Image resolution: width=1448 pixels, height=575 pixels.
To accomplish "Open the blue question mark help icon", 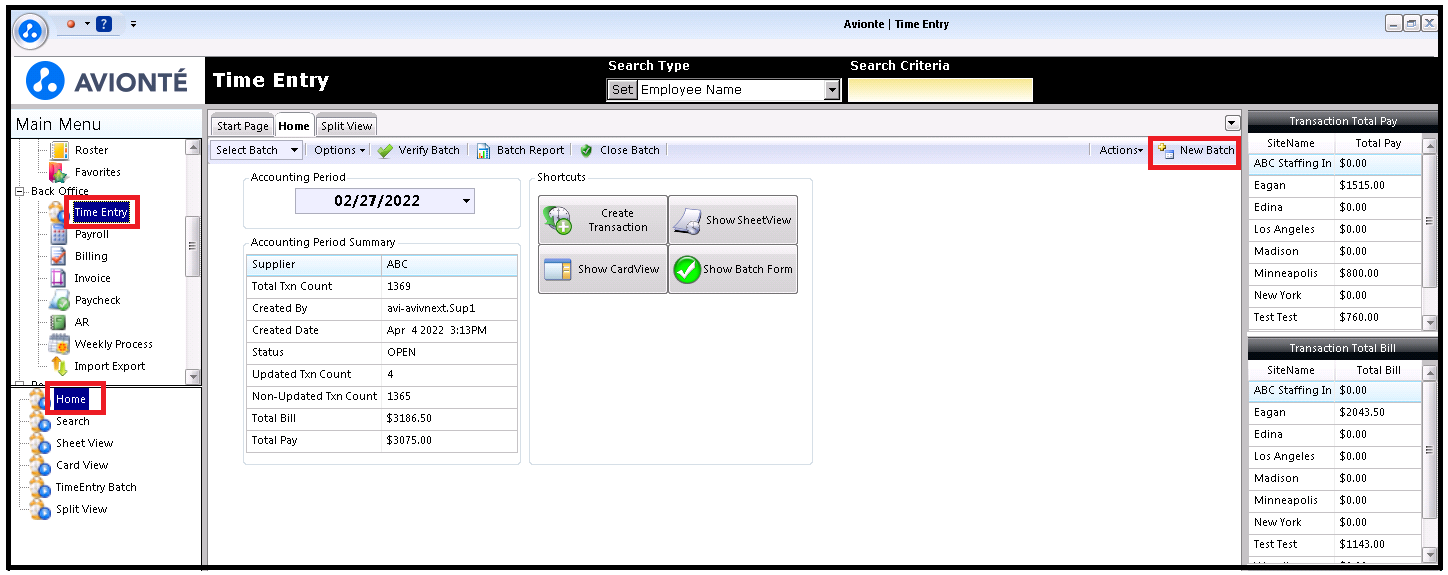I will click(104, 24).
